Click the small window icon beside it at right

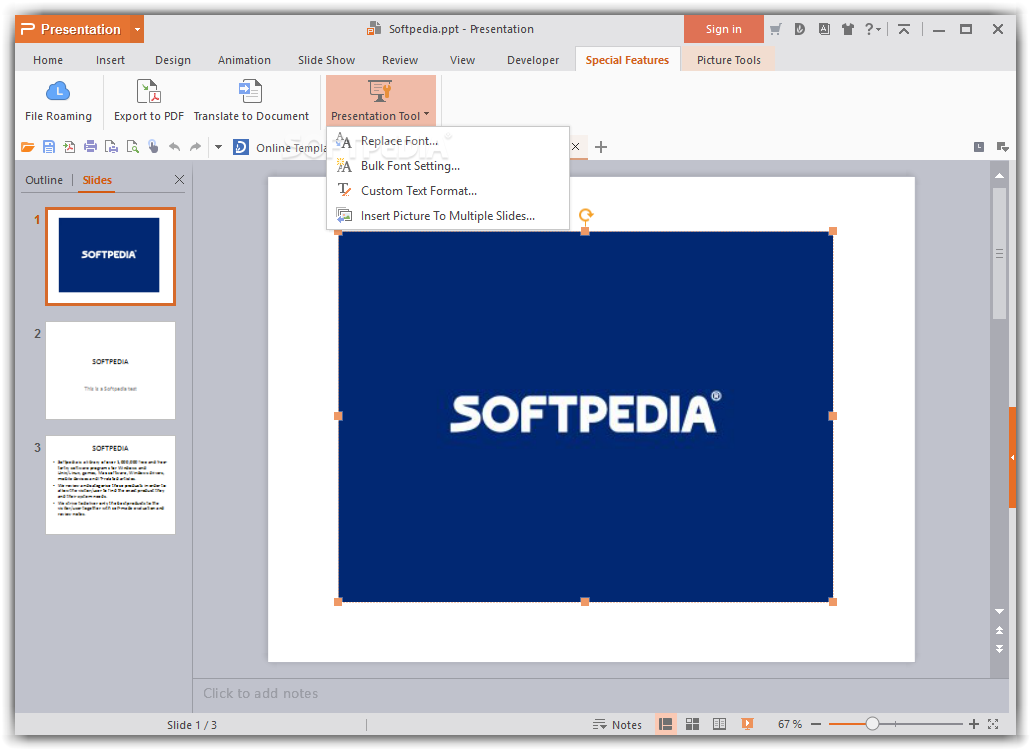point(1003,147)
